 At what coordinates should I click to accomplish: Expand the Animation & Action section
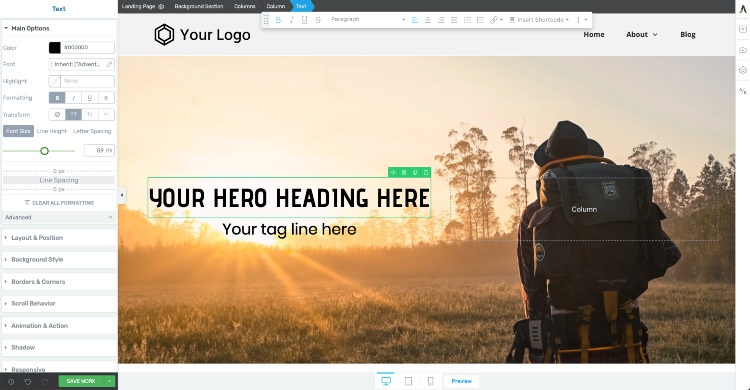click(x=59, y=325)
